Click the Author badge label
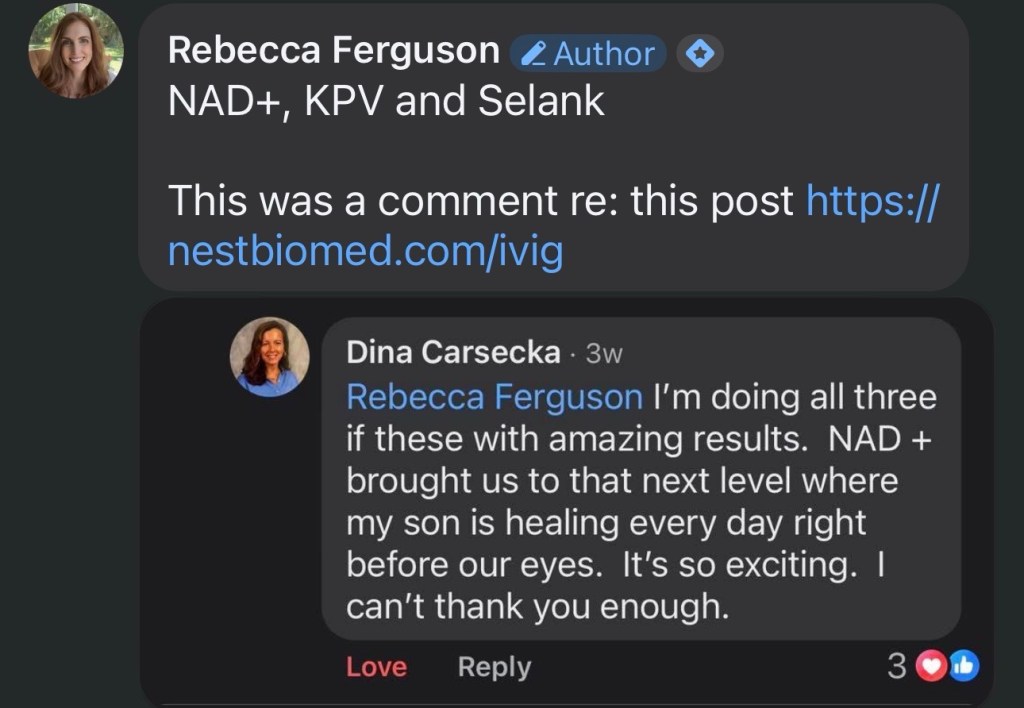 (604, 53)
